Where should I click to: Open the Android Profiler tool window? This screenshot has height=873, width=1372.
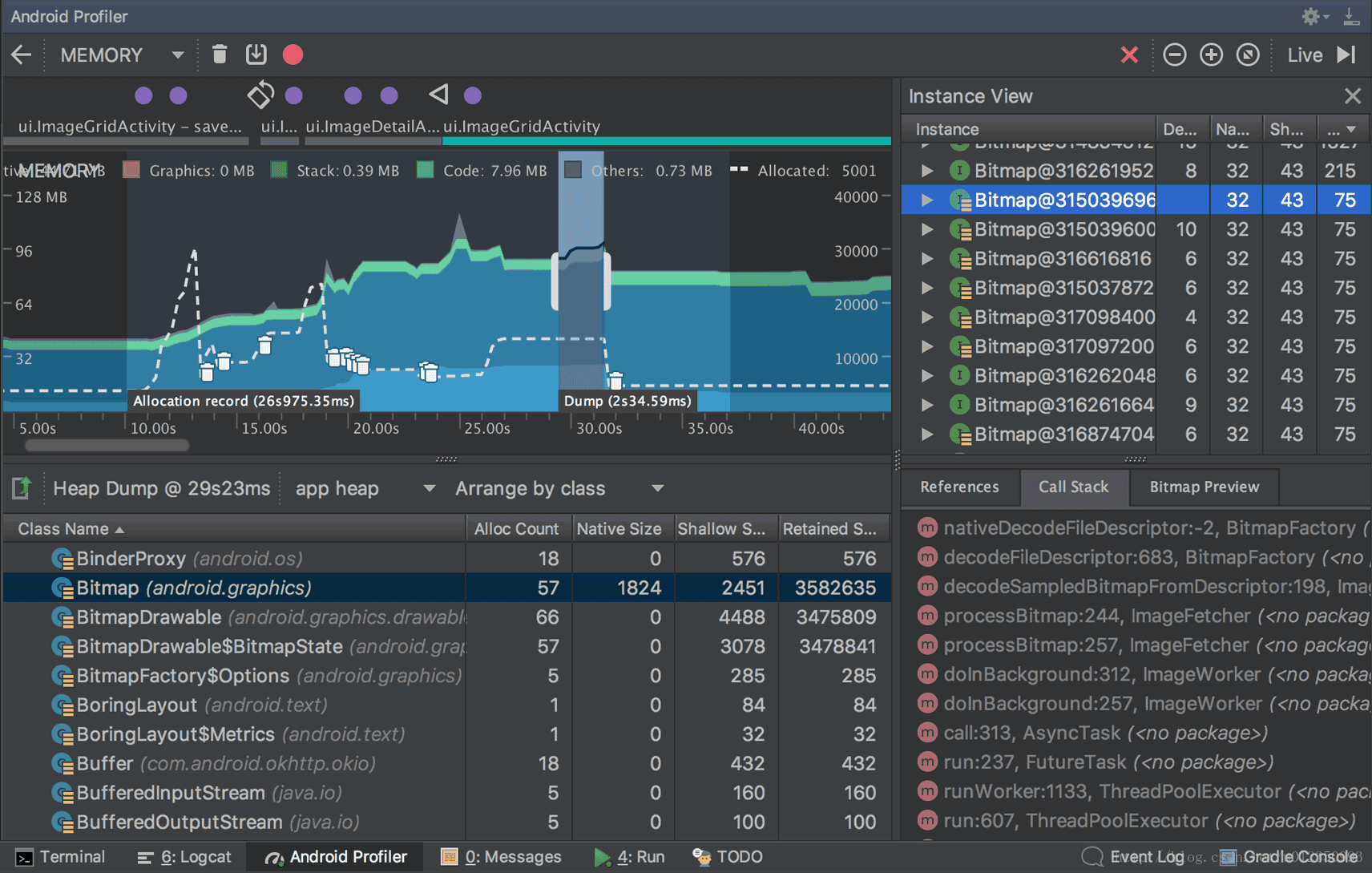pyautogui.click(x=336, y=857)
